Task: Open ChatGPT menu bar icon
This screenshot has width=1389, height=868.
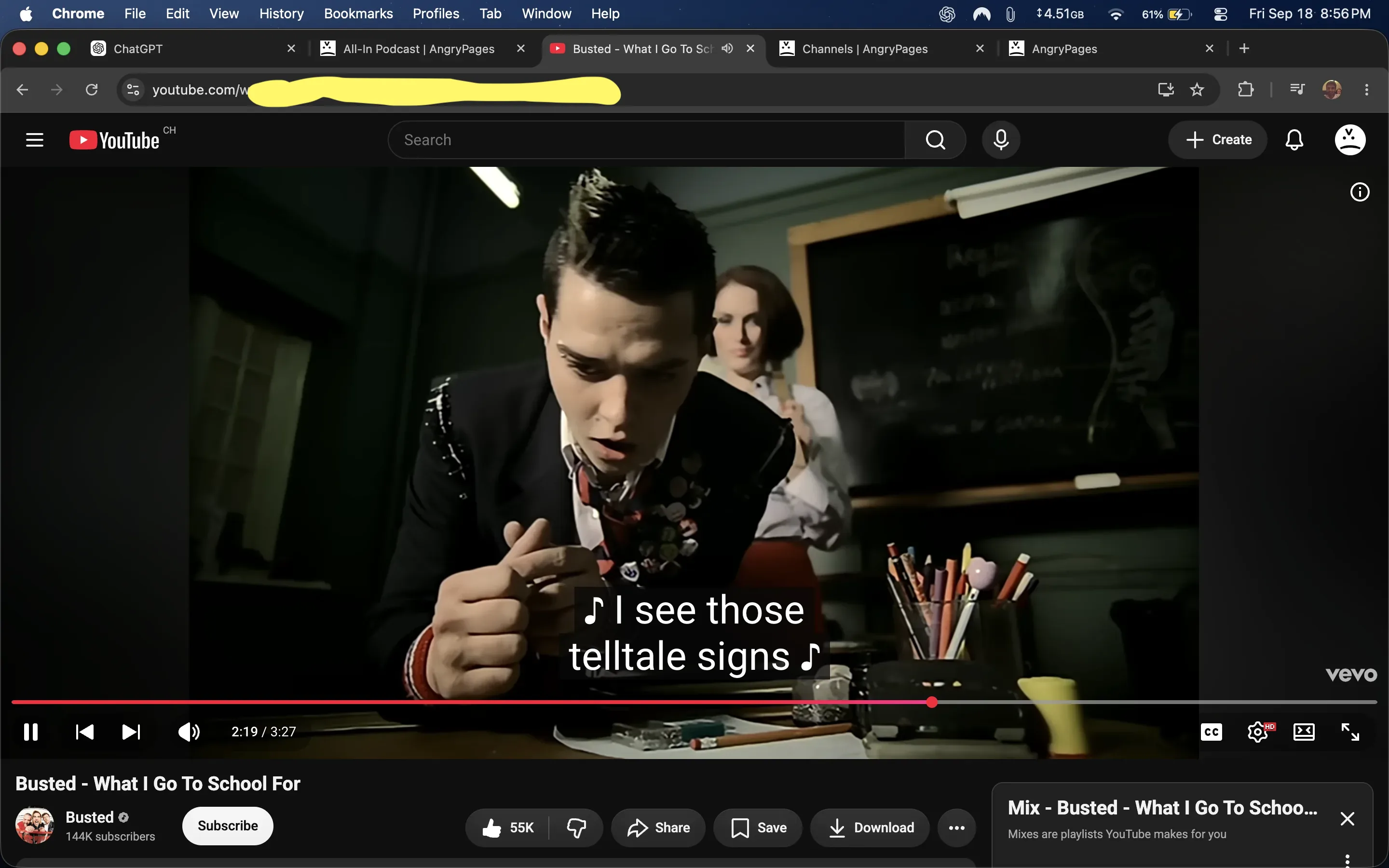Action: point(947,14)
